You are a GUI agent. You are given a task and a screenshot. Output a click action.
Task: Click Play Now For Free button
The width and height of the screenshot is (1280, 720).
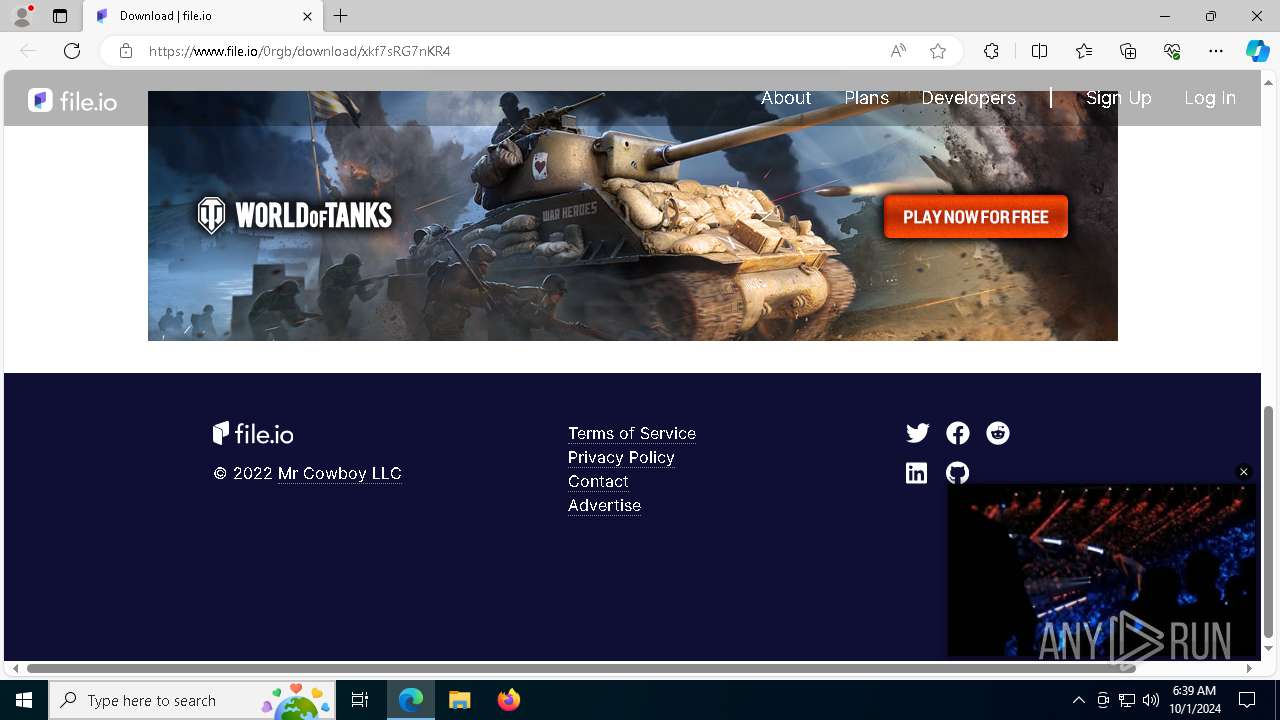pyautogui.click(x=976, y=217)
